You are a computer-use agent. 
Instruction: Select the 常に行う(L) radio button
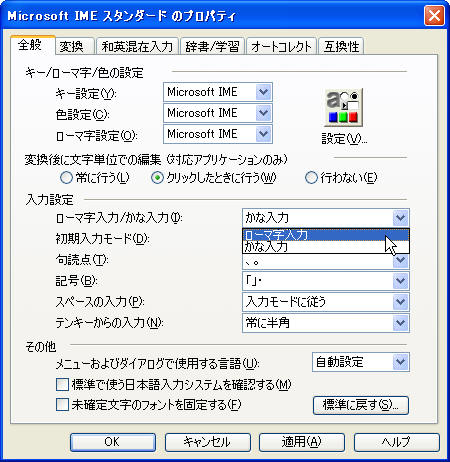66,178
